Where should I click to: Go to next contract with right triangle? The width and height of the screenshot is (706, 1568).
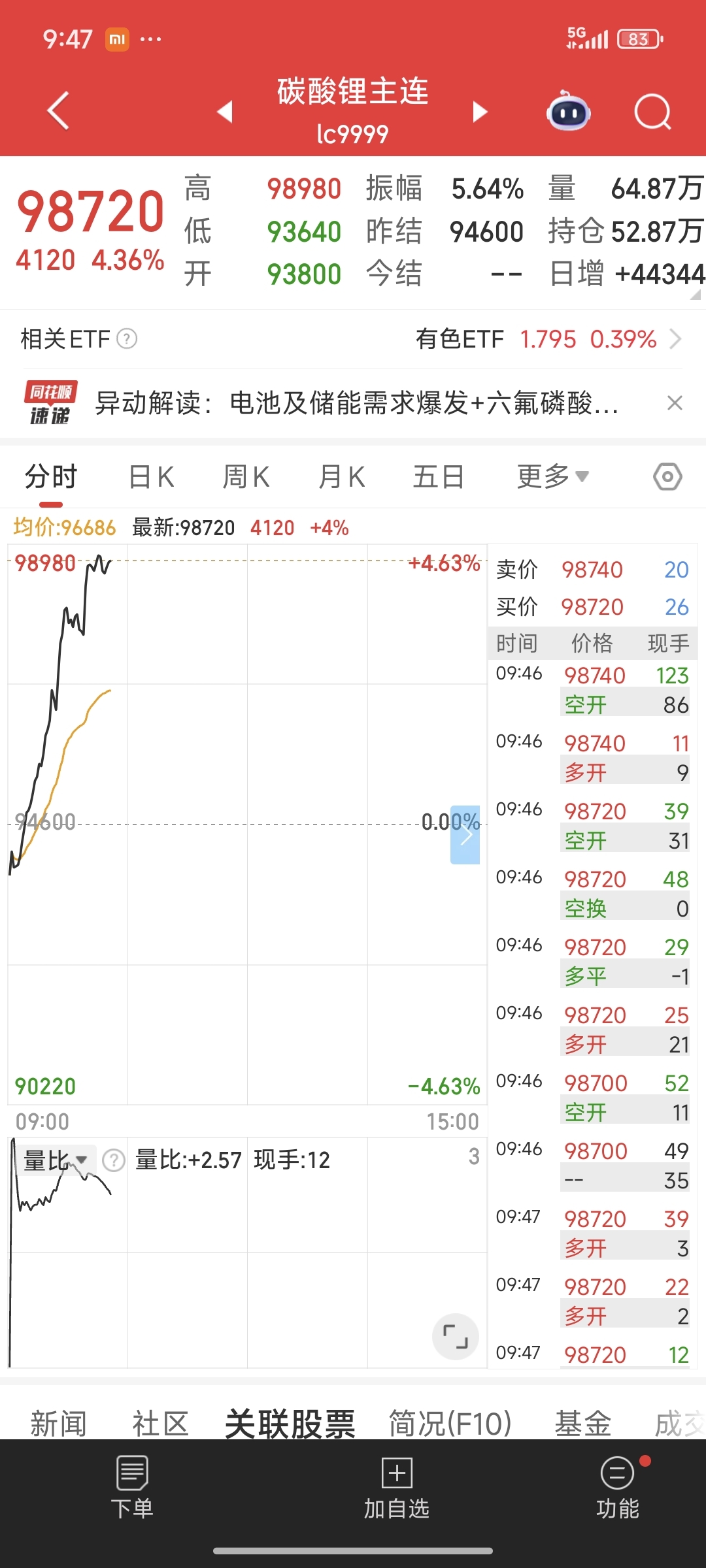click(480, 112)
